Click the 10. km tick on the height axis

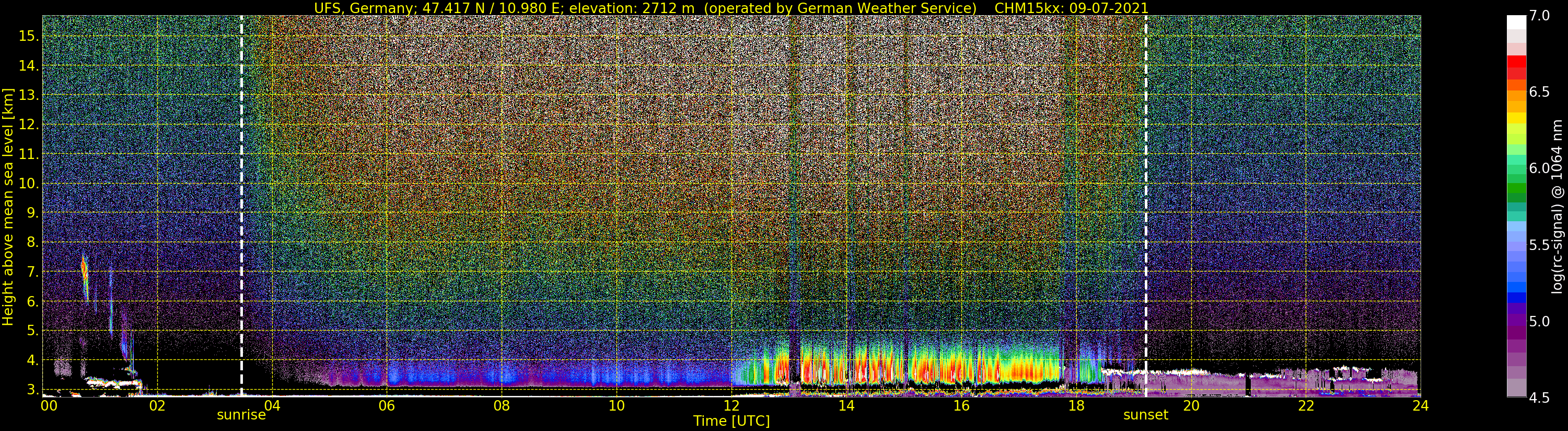[29, 184]
